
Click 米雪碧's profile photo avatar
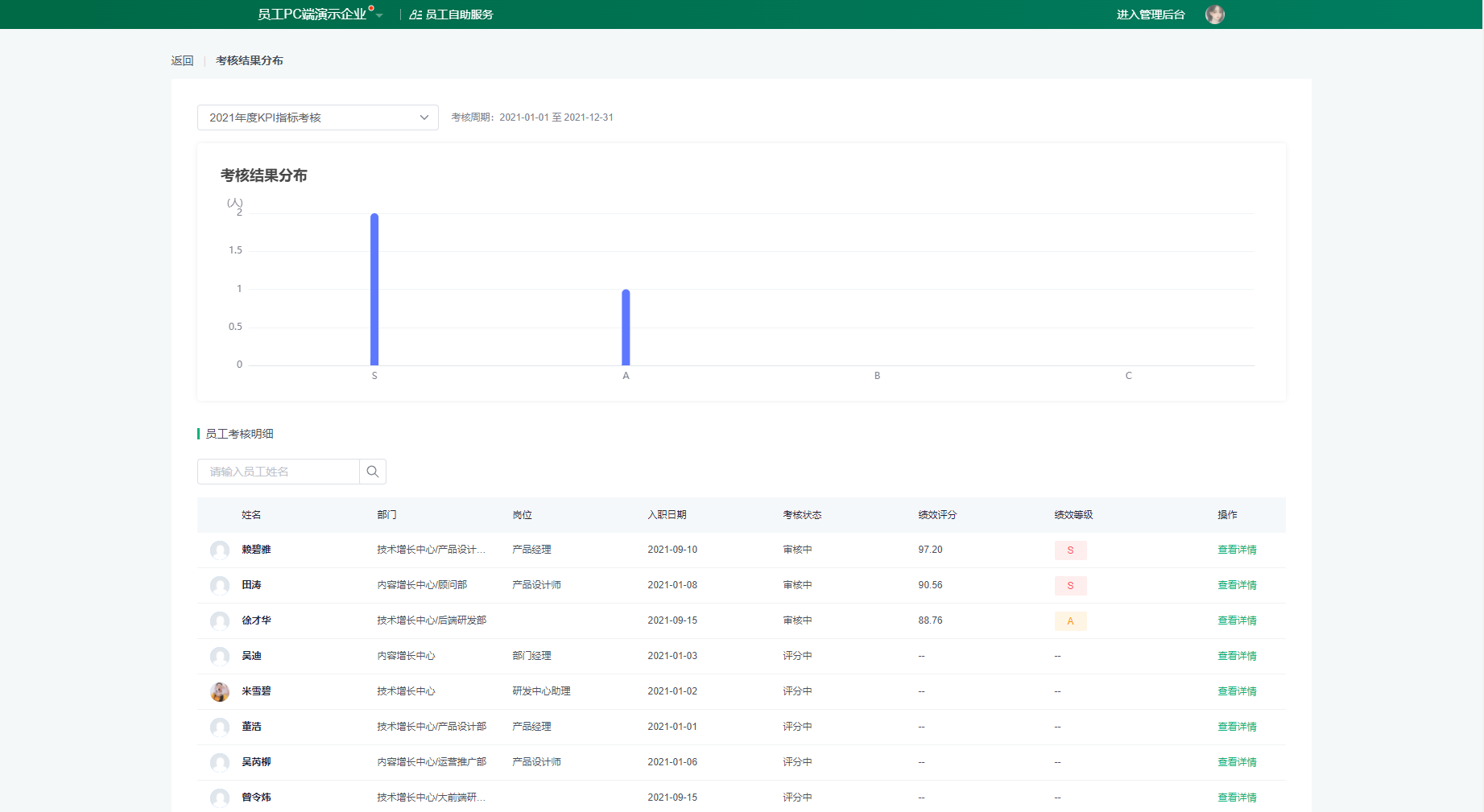(220, 691)
